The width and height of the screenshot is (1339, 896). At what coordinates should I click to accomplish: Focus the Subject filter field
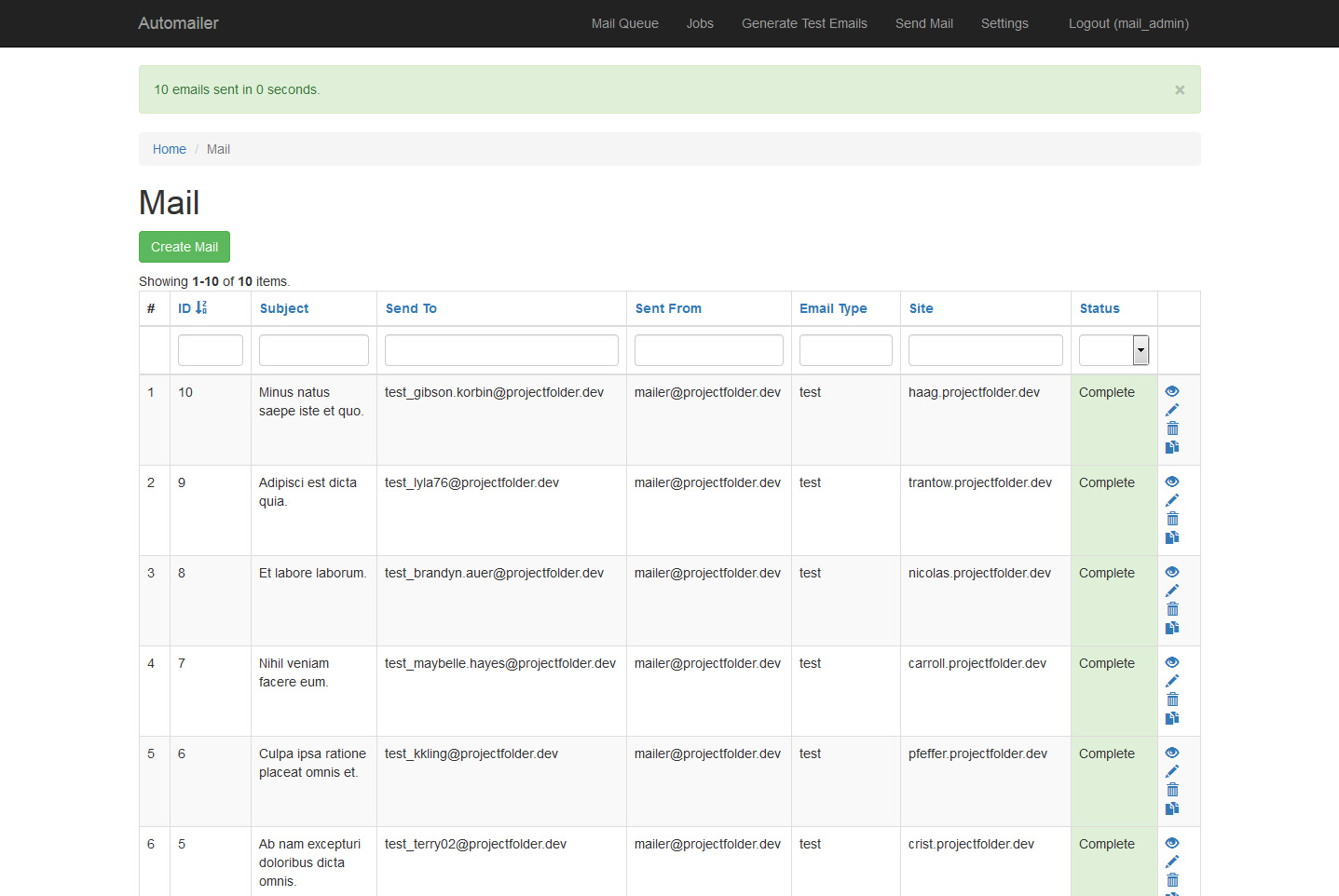pyautogui.click(x=314, y=350)
